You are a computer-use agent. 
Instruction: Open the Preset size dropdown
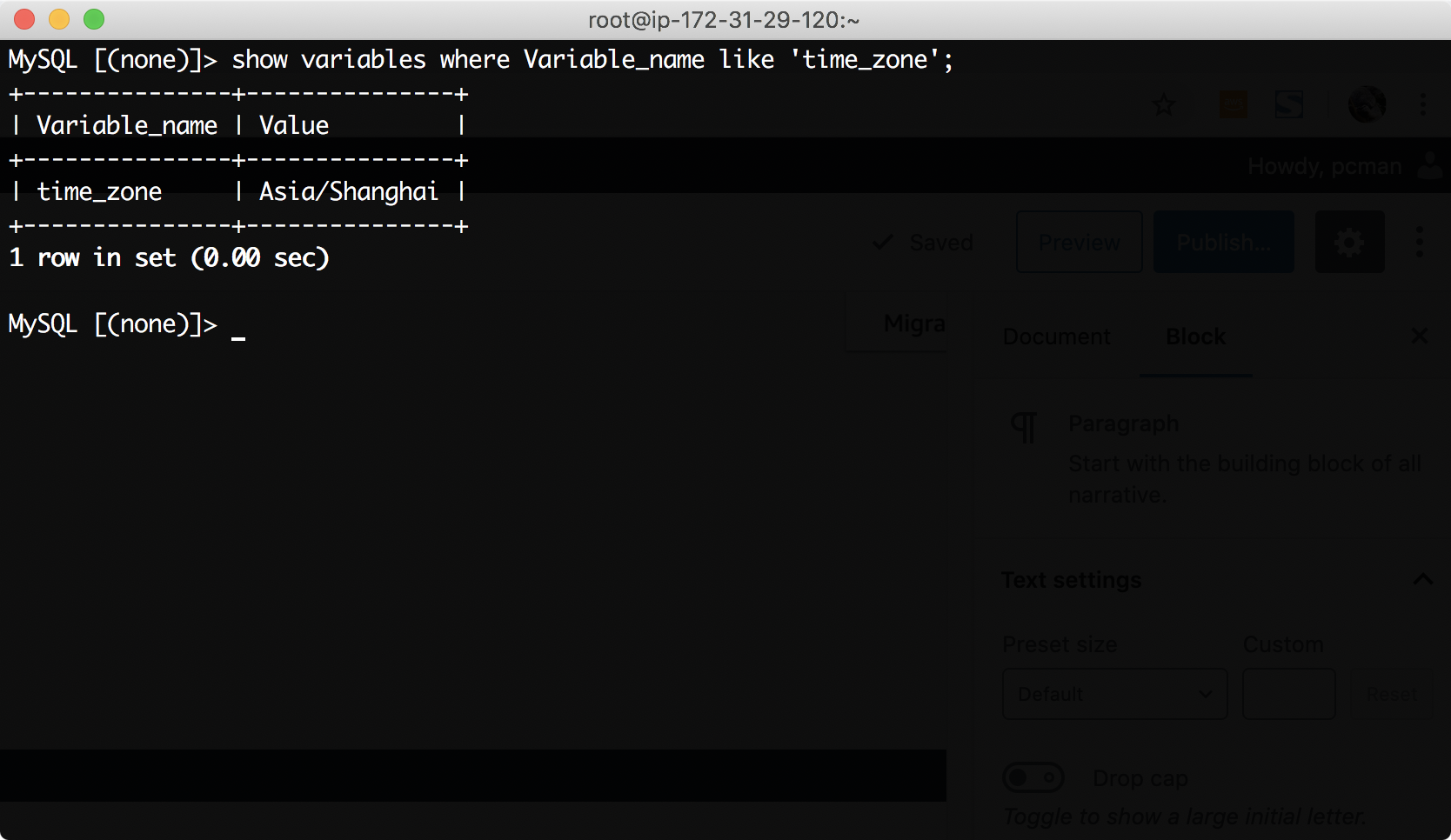[x=1114, y=694]
